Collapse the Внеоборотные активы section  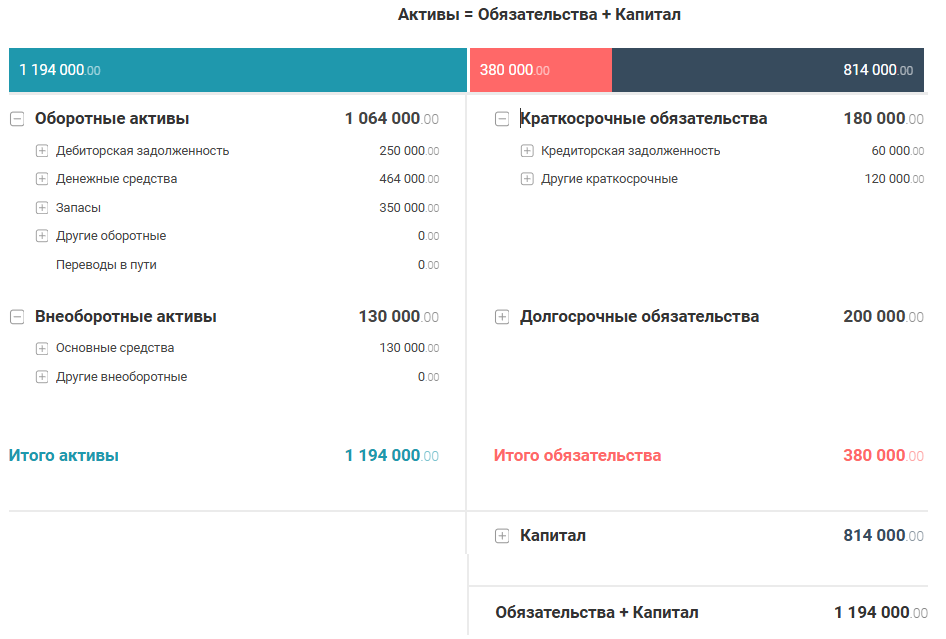(17, 317)
